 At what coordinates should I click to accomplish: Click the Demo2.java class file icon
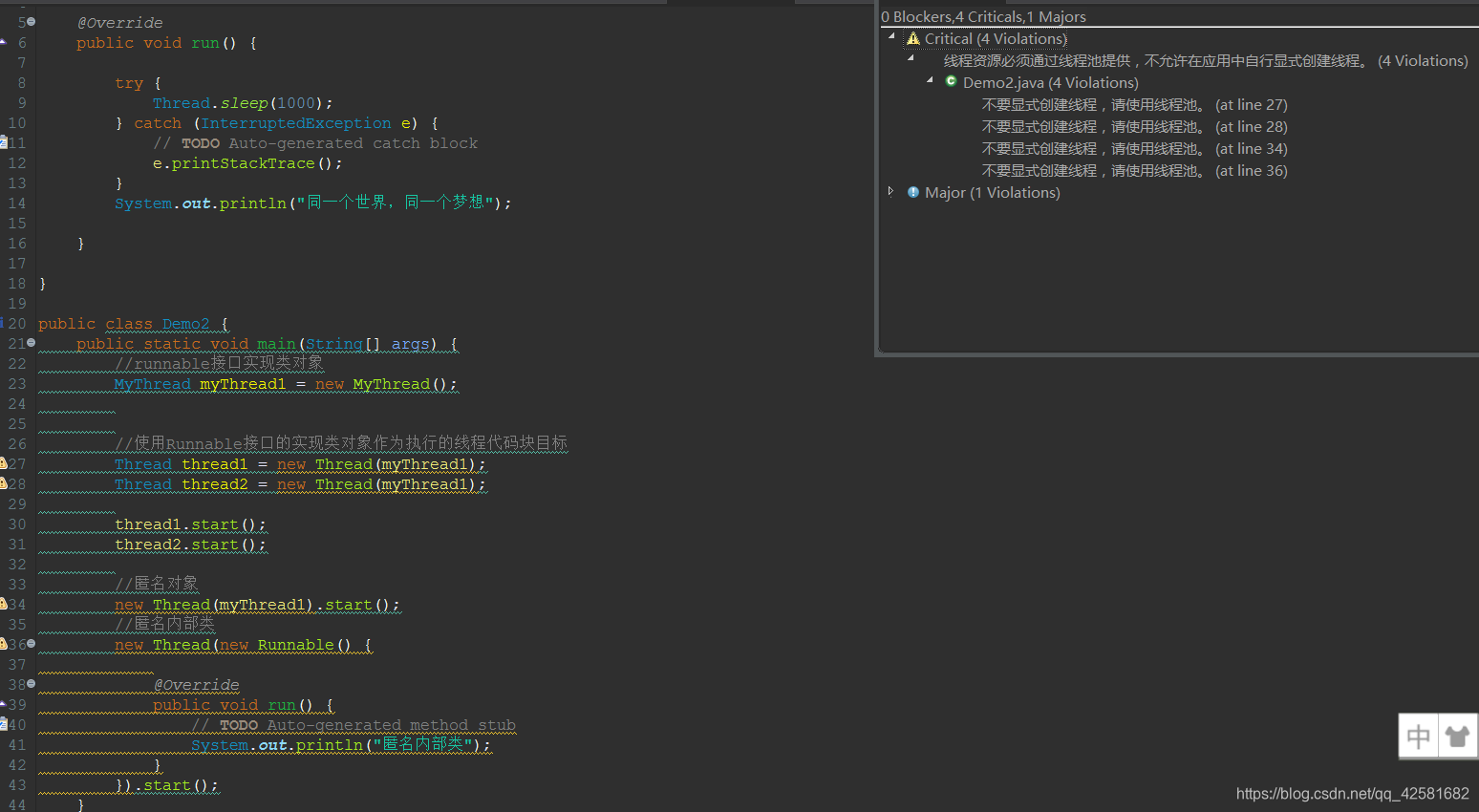[951, 81]
